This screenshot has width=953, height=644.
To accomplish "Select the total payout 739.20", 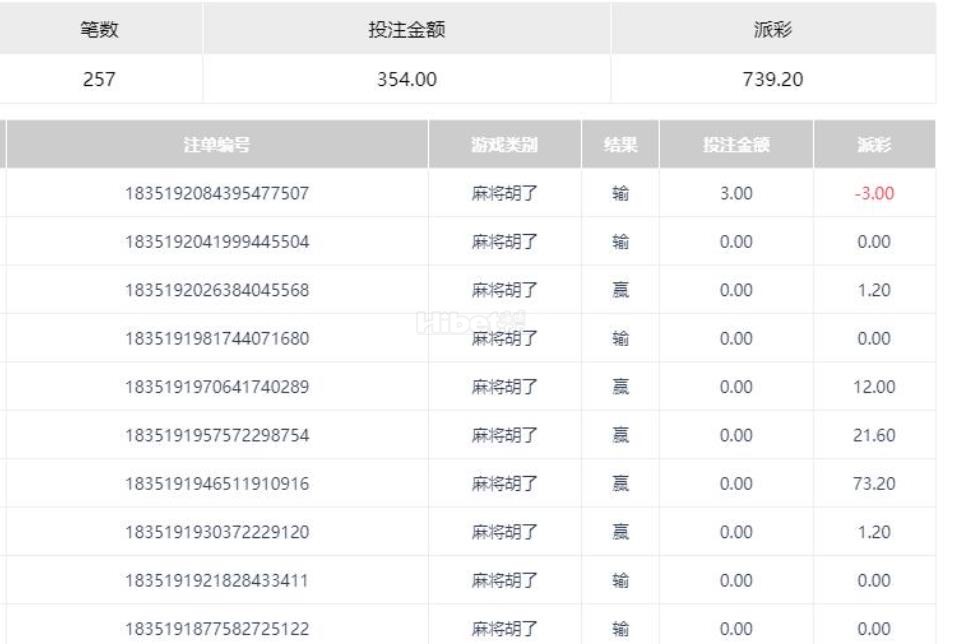I will tap(772, 79).
